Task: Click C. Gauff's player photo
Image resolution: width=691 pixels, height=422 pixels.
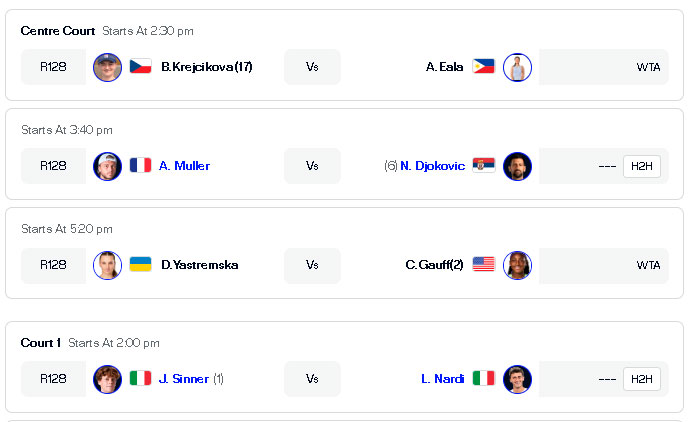Action: [517, 265]
